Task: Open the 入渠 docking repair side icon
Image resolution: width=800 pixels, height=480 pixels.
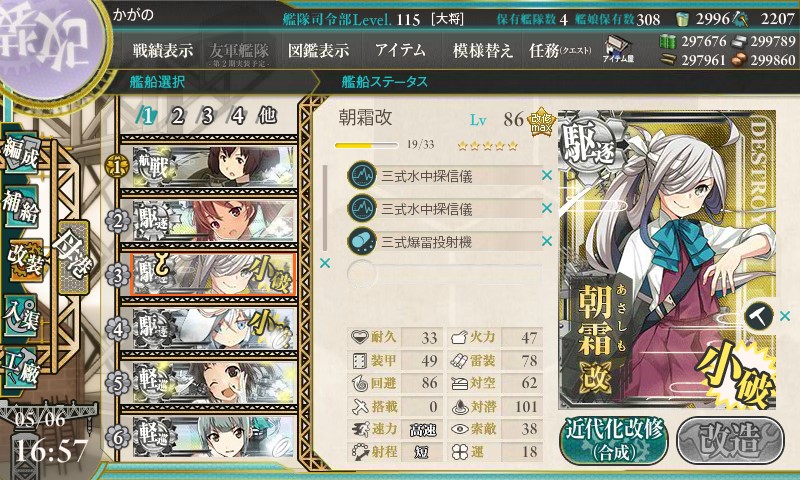Action: 21,316
